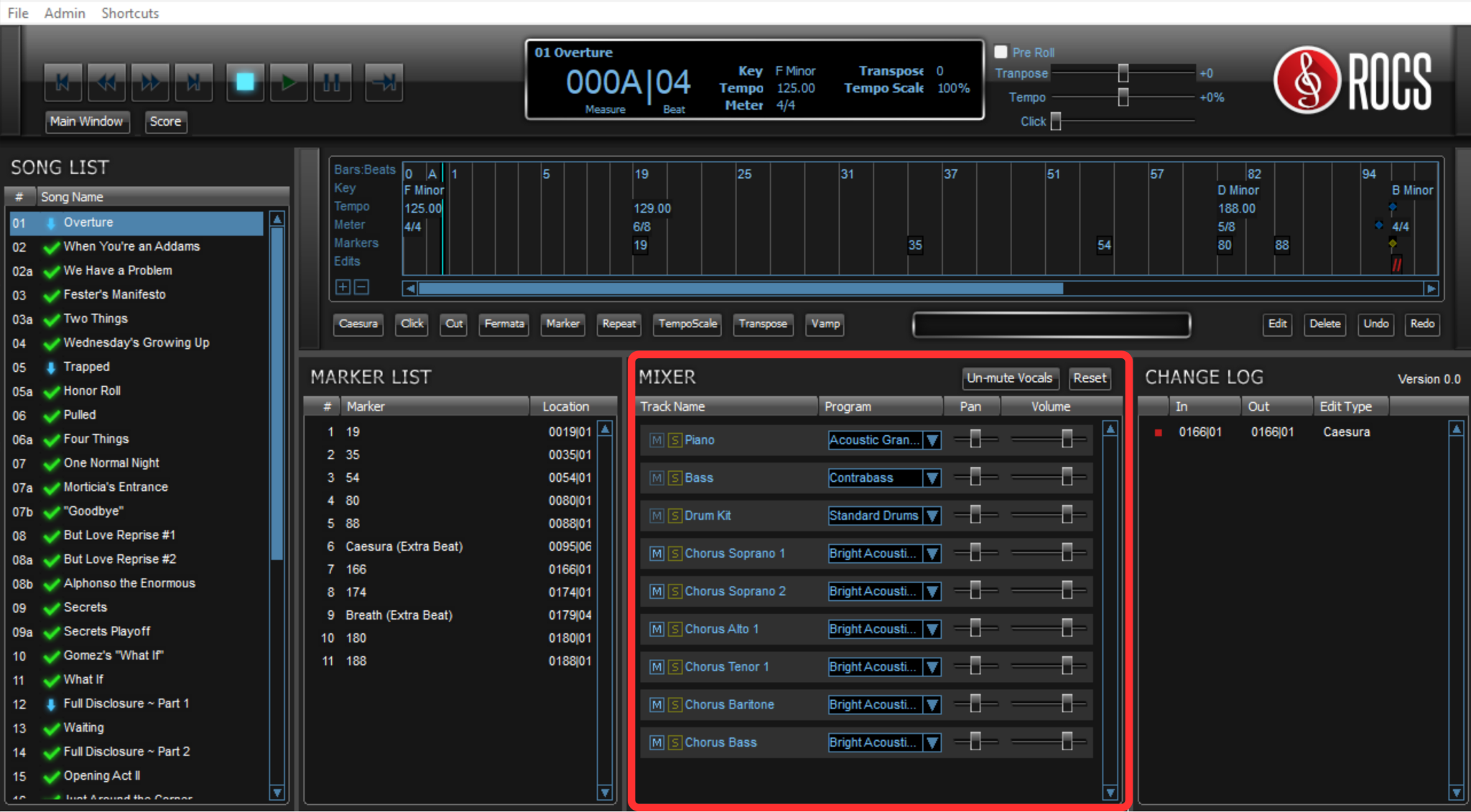Zoom out of the timeline with the minus icon
The width and height of the screenshot is (1471, 812).
point(361,287)
